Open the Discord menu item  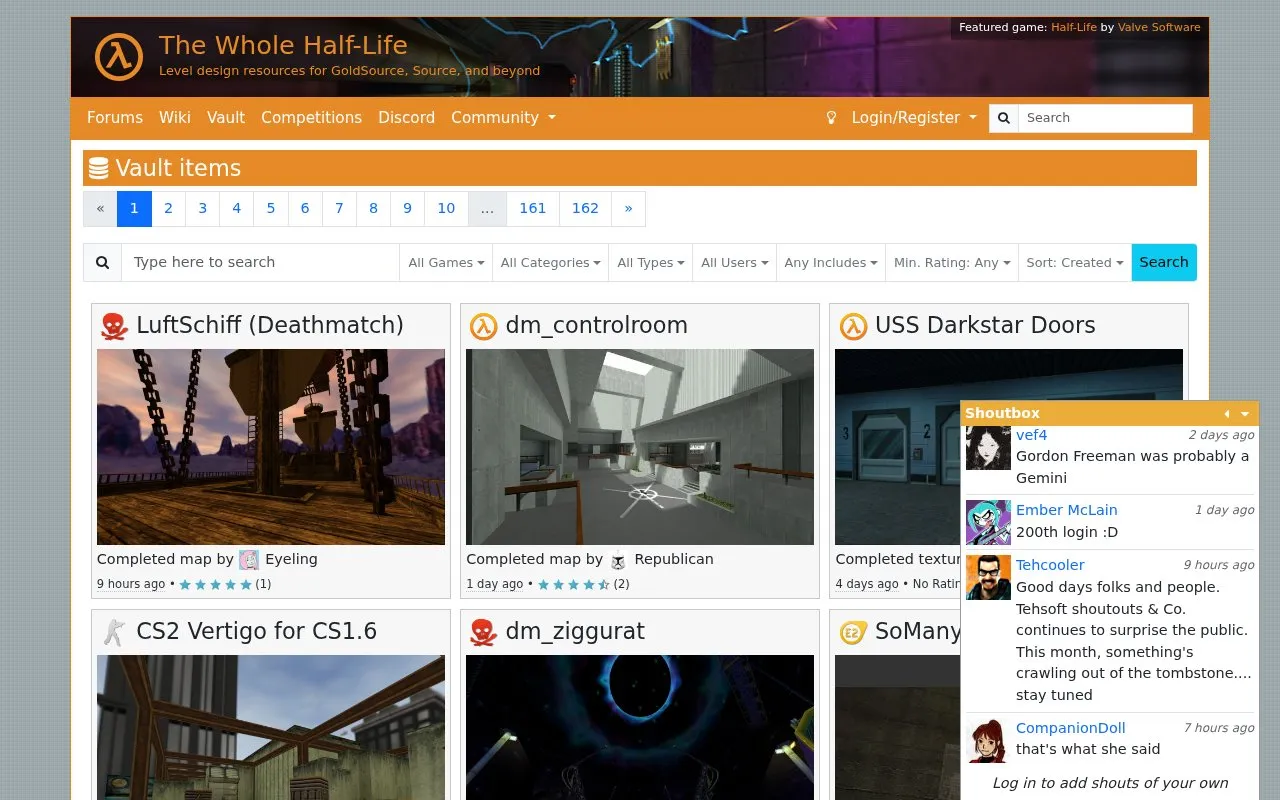(406, 118)
